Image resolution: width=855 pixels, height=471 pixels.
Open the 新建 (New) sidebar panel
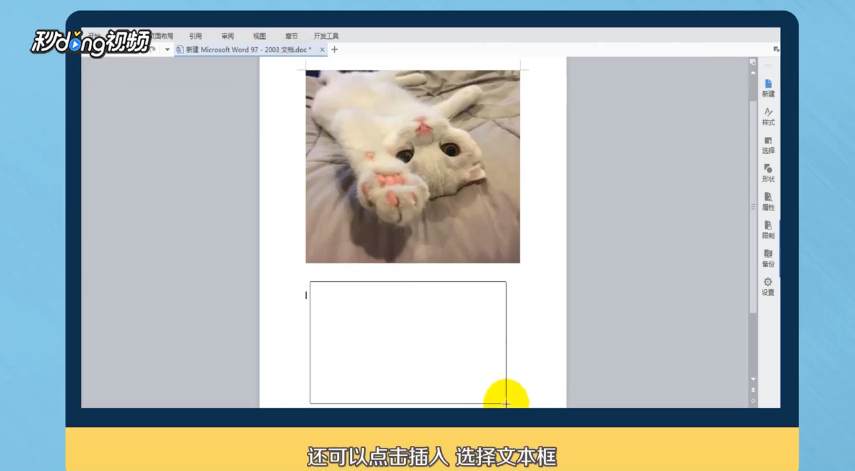(768, 88)
